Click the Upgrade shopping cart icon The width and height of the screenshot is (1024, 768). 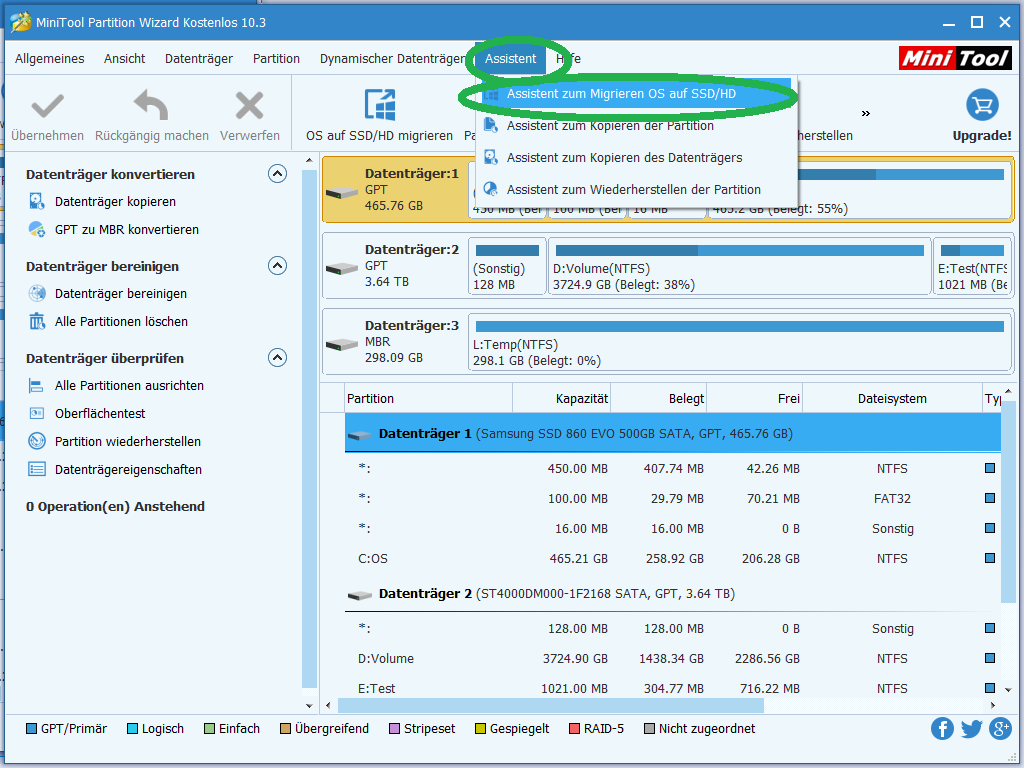[x=981, y=106]
